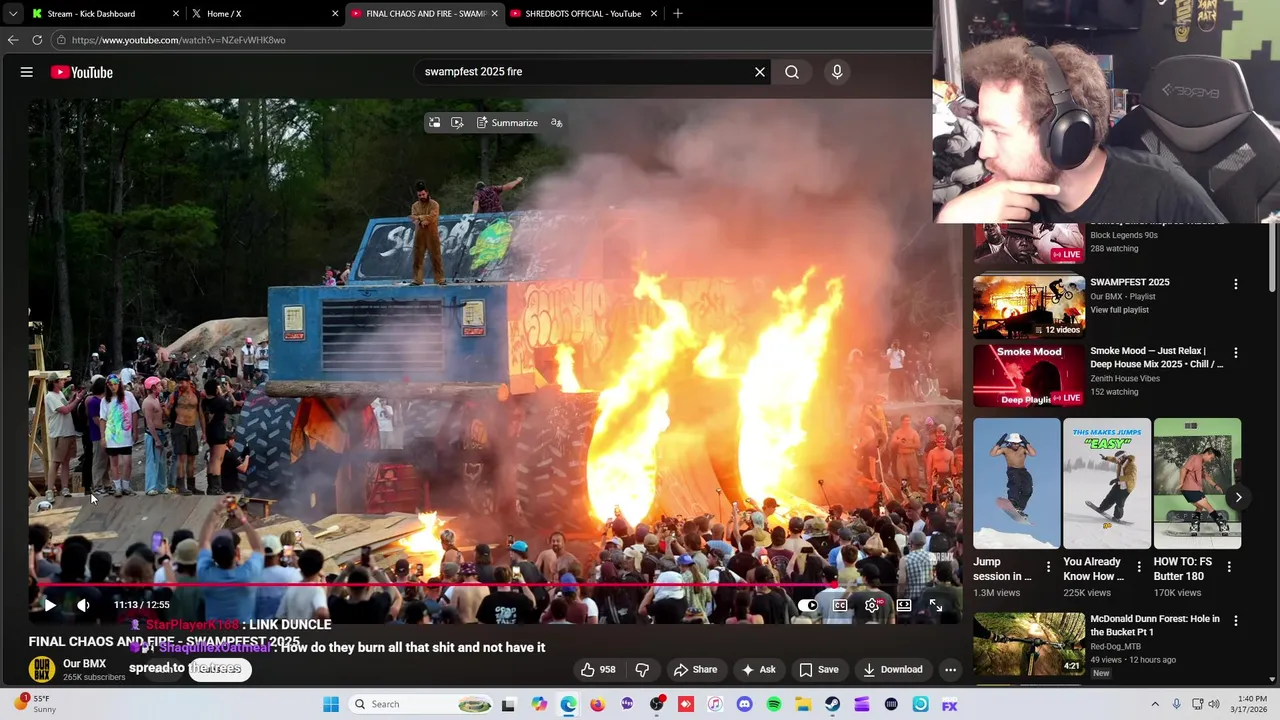The height and width of the screenshot is (720, 1280).
Task: Close the Home / X tab
Action: click(x=335, y=14)
